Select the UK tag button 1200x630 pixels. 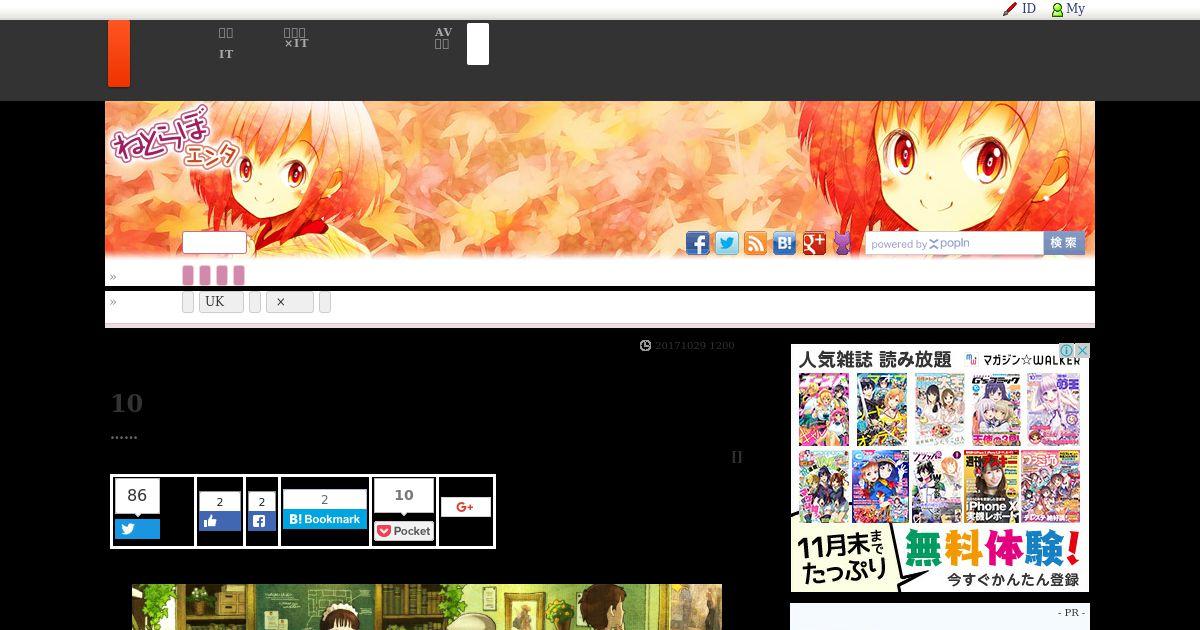pyautogui.click(x=221, y=302)
